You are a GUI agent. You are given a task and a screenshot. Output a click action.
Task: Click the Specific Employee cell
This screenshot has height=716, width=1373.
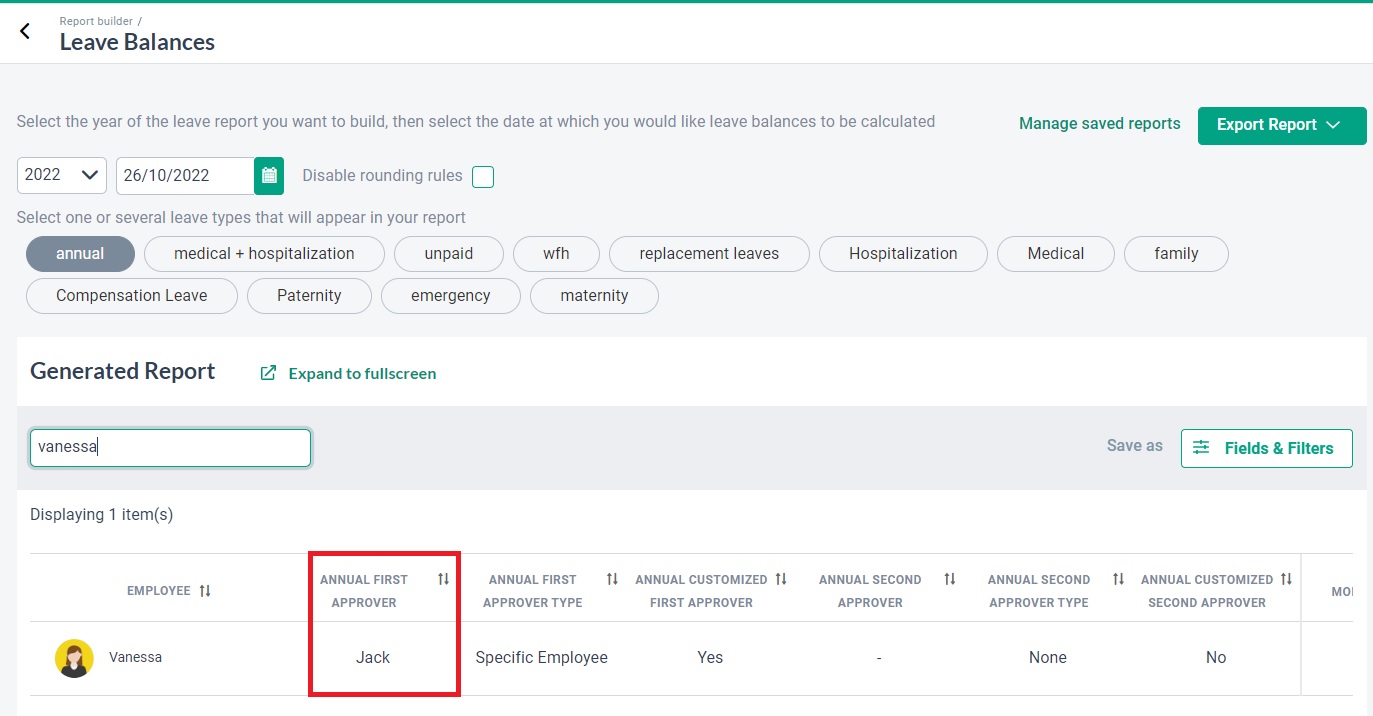[x=542, y=658]
